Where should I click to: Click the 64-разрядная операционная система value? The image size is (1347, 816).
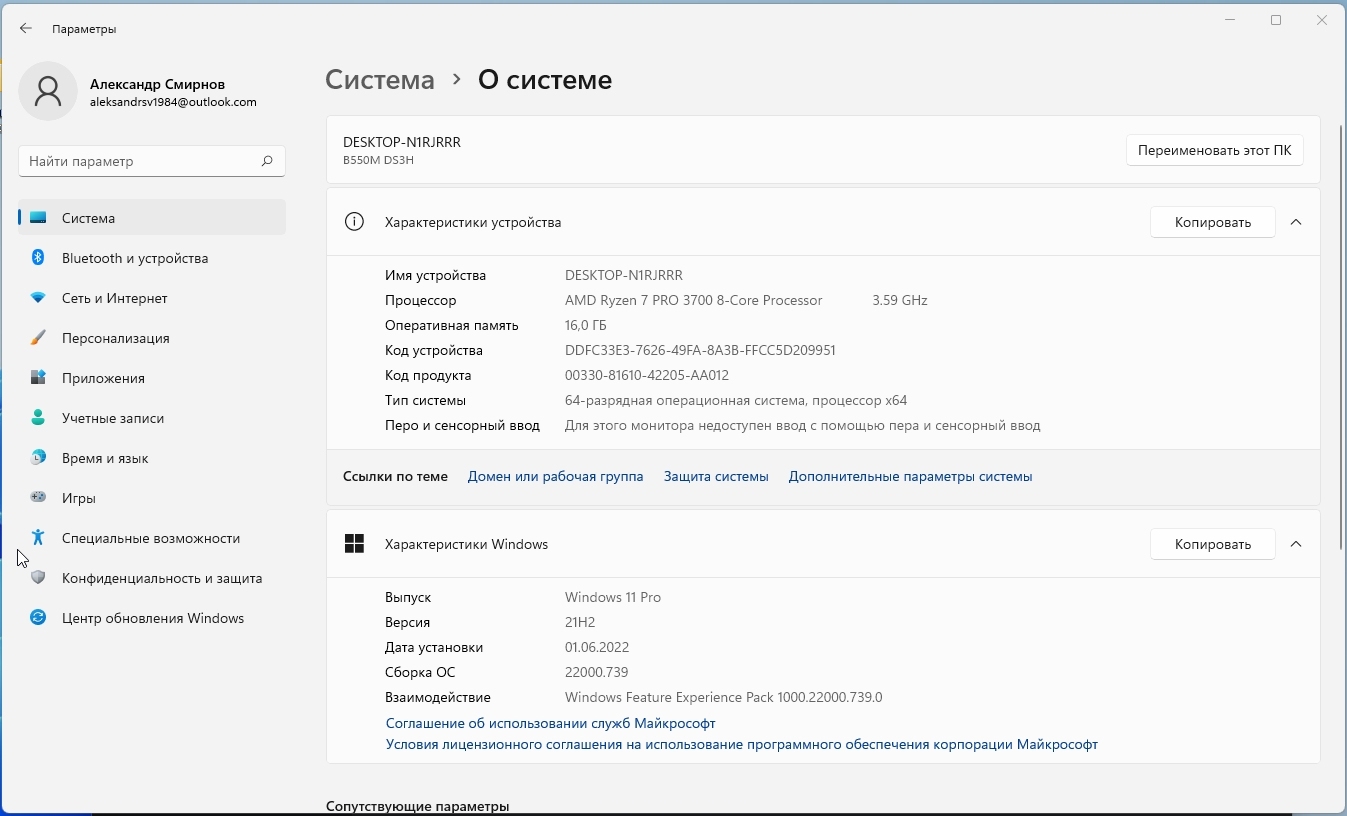click(x=736, y=401)
